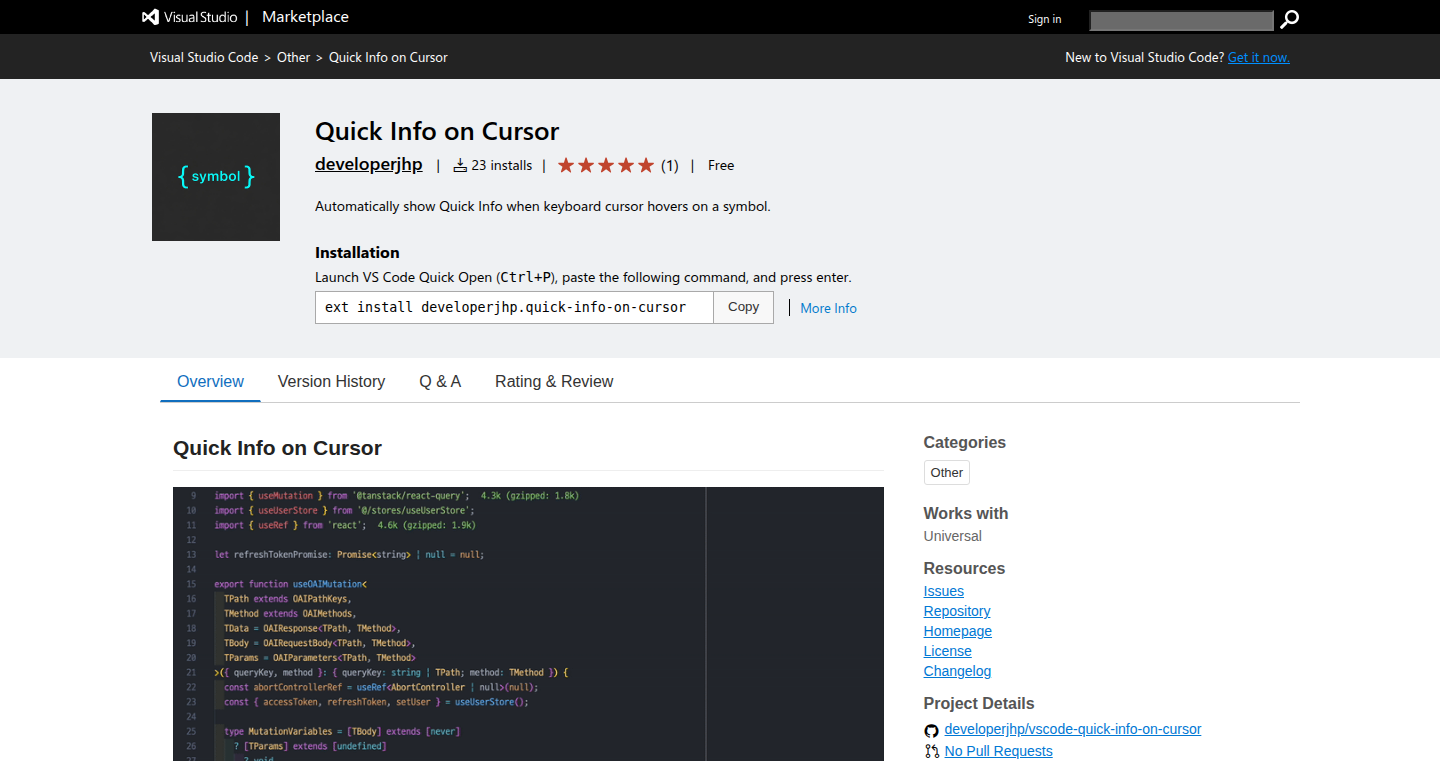Focus the Marketplace search box
1440x761 pixels.
tap(1181, 20)
